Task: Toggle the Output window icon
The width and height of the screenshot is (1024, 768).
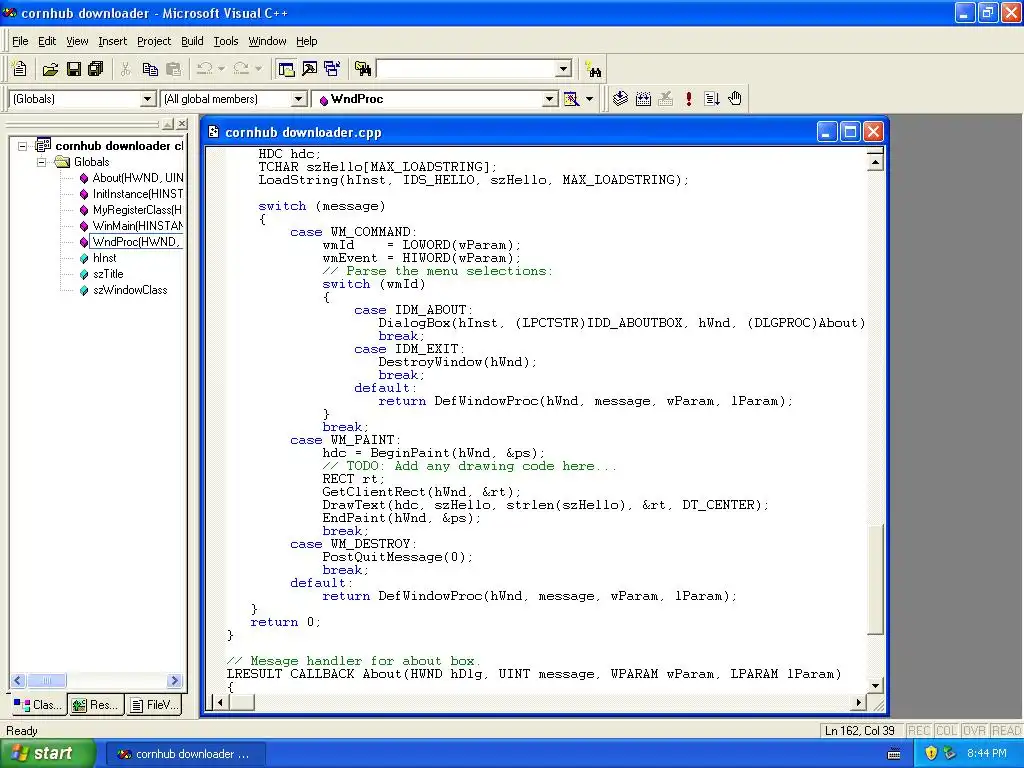Action: point(309,69)
